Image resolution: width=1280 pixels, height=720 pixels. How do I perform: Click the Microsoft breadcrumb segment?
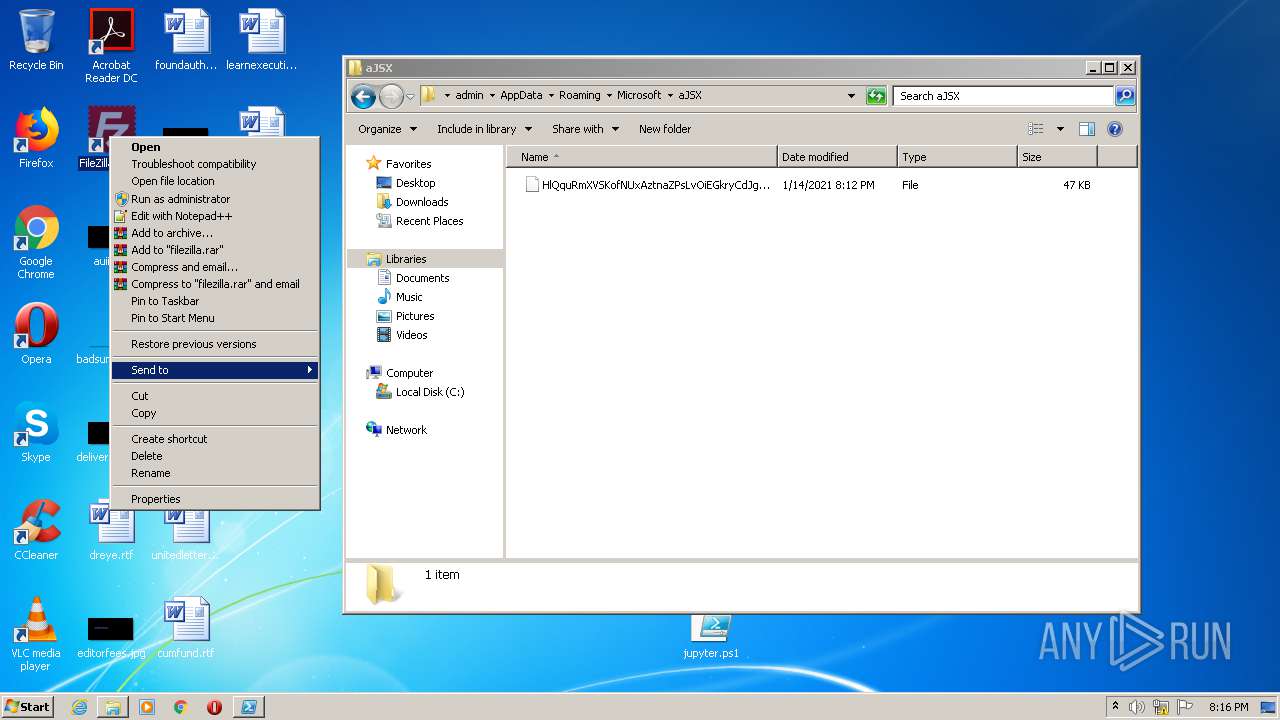click(x=639, y=96)
